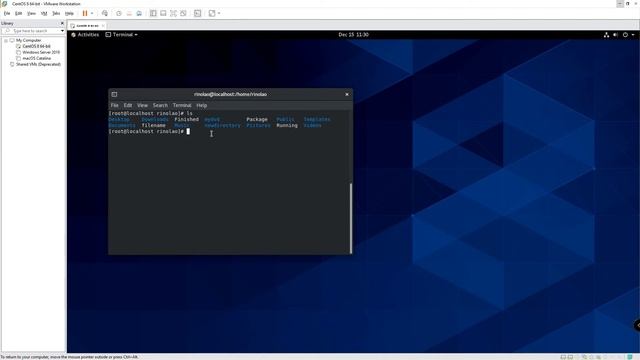The height and width of the screenshot is (360, 640).
Task: Open the VM menu
Action: tap(44, 13)
